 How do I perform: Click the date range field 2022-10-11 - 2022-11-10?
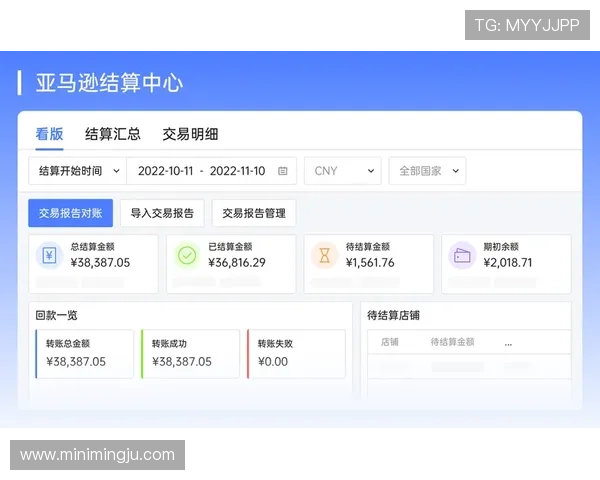(x=212, y=171)
